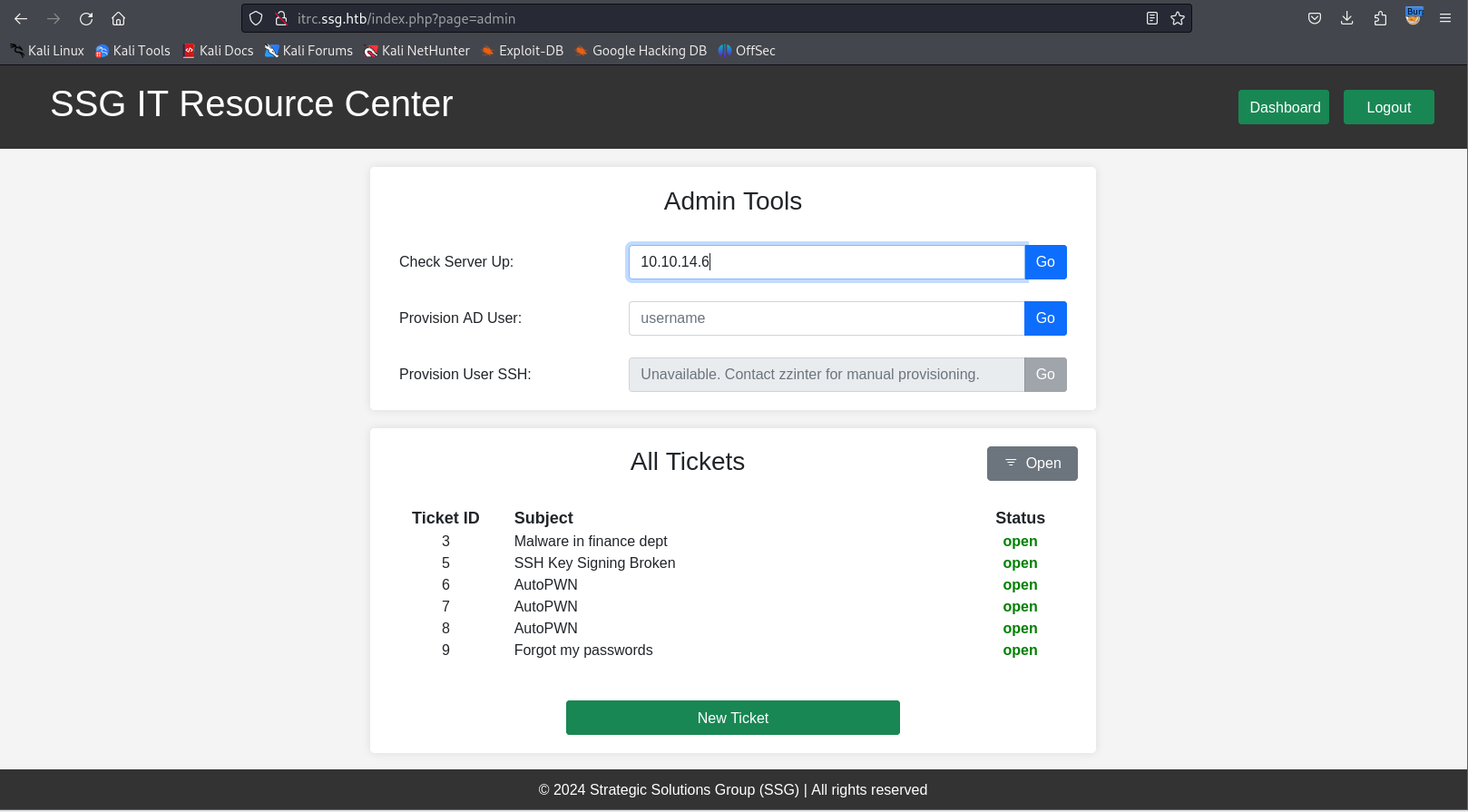This screenshot has height=812, width=1468.
Task: Show the downloads panel
Action: tap(1347, 18)
